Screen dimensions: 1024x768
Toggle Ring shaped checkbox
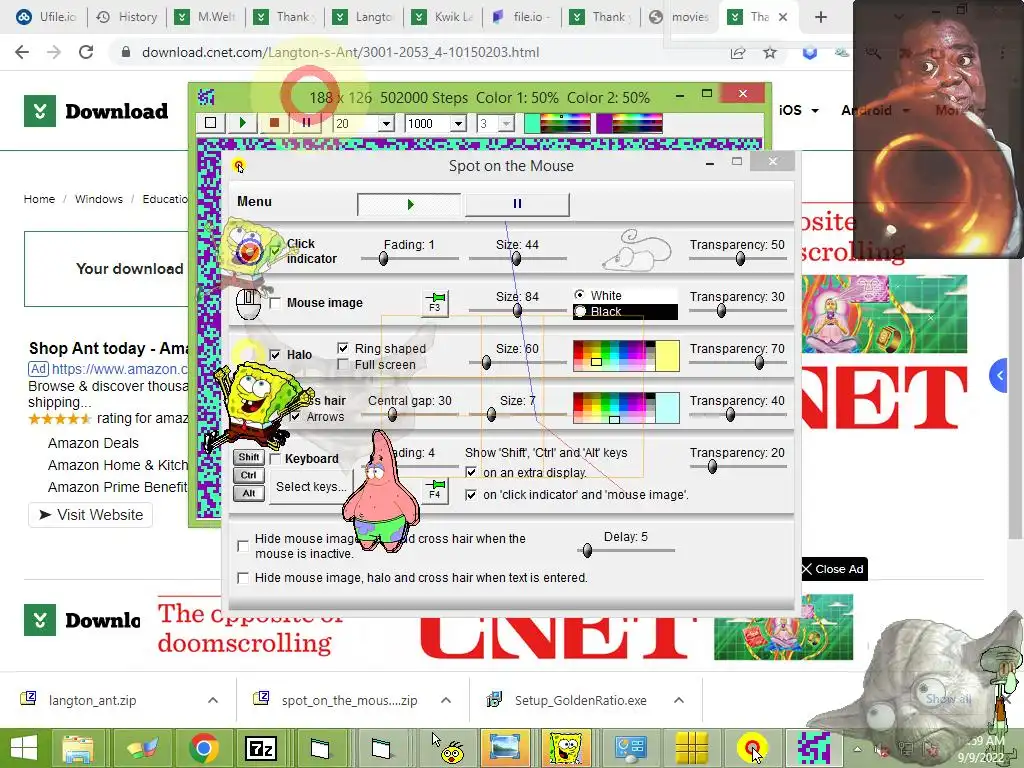343,348
